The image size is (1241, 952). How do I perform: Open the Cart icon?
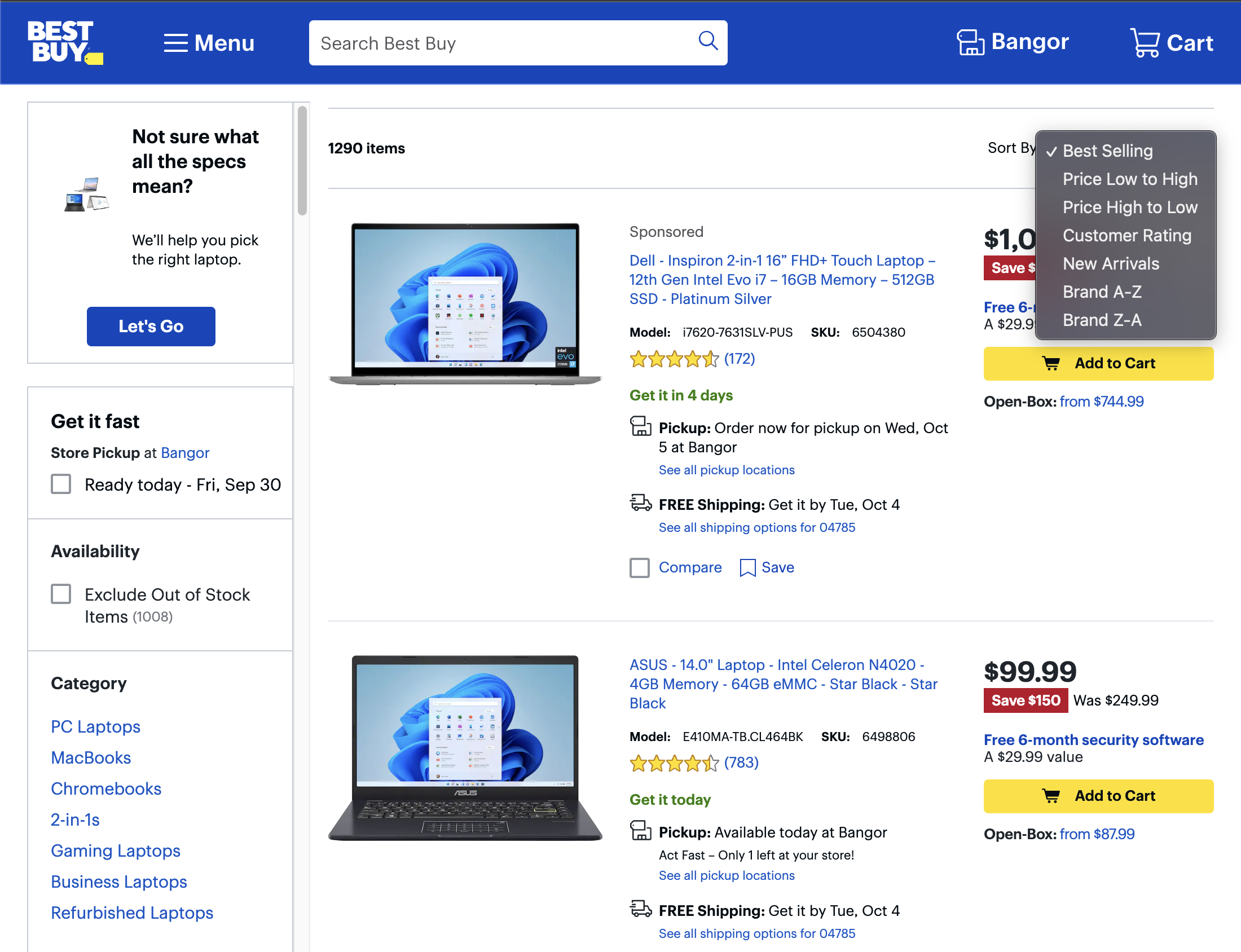1145,42
